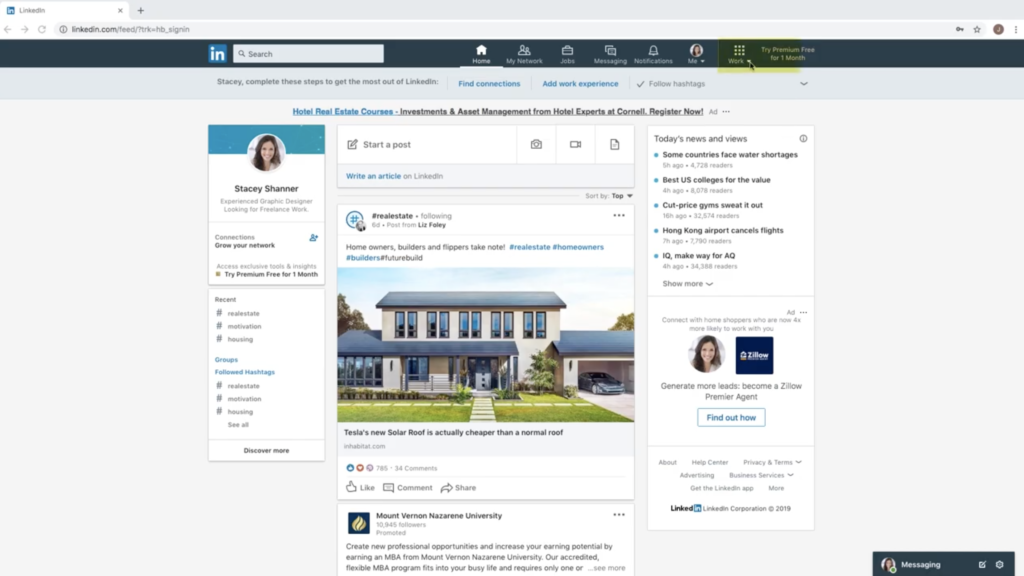
Task: Open 'IQ, make way for AQ' story
Action: (x=698, y=255)
